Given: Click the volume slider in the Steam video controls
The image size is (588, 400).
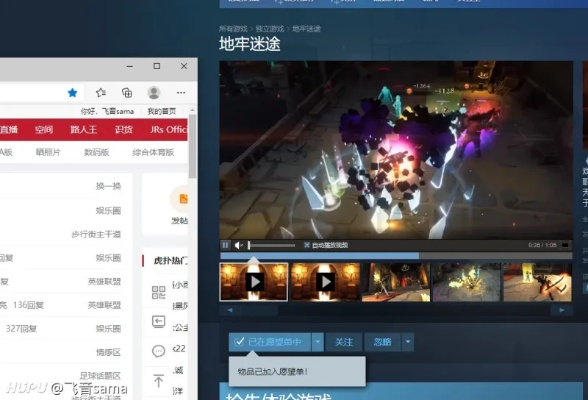Looking at the screenshot, I should coord(272,246).
